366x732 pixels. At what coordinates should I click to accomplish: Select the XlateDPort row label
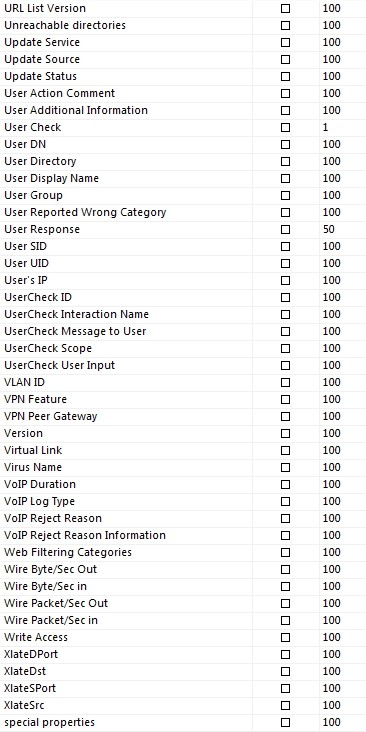[31, 655]
